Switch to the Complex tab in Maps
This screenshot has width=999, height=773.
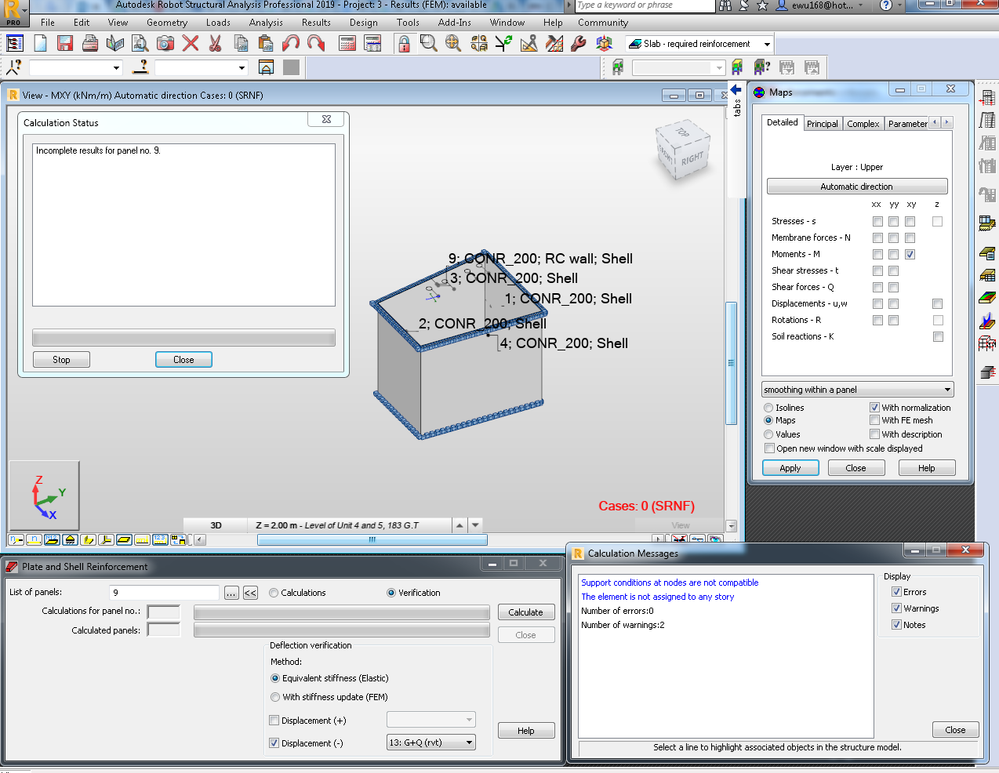[863, 124]
